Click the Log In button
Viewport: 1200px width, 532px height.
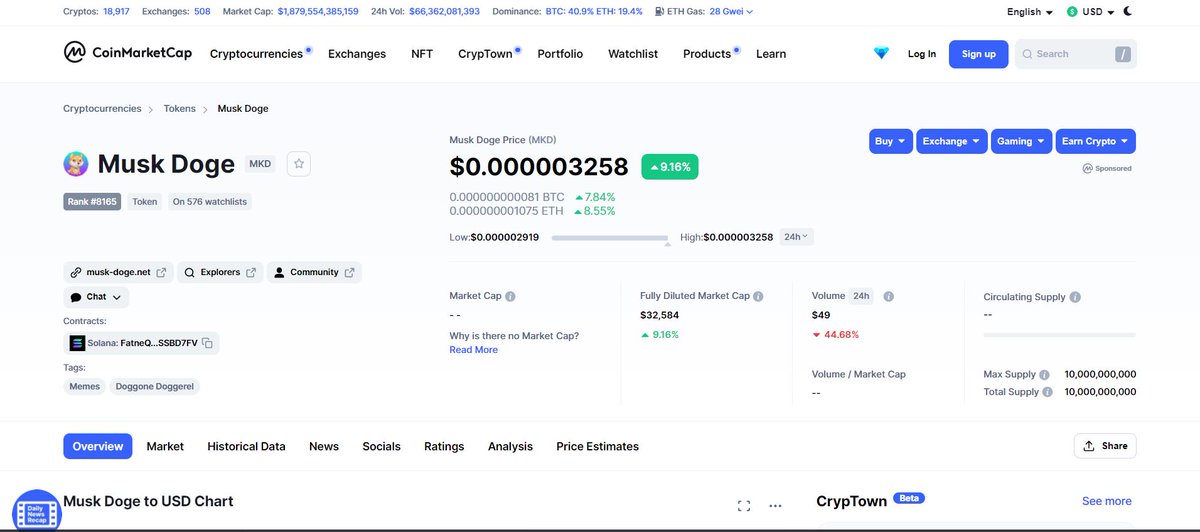coord(922,54)
